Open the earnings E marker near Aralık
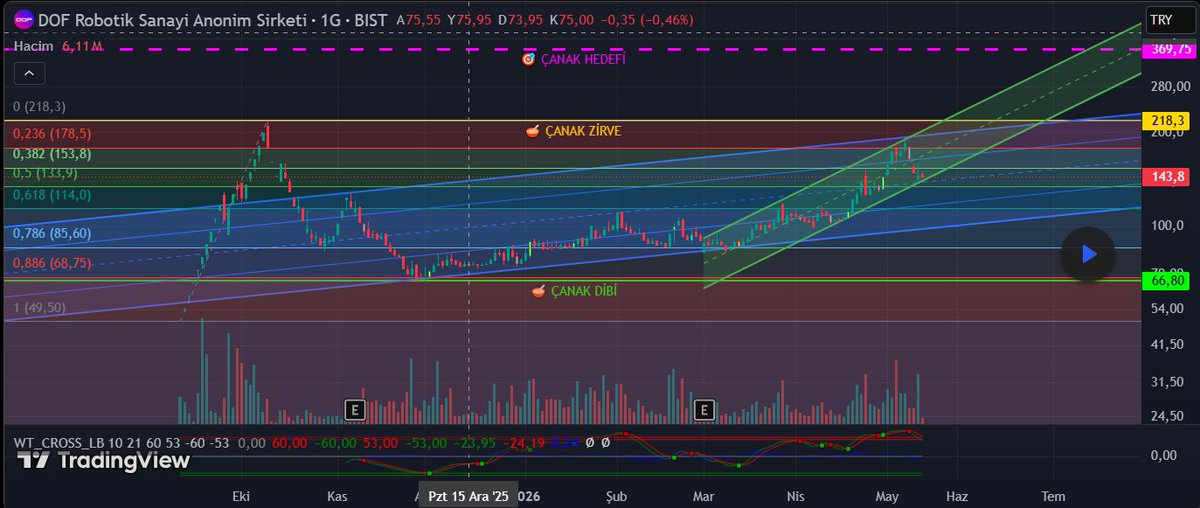This screenshot has width=1200, height=508. [354, 409]
